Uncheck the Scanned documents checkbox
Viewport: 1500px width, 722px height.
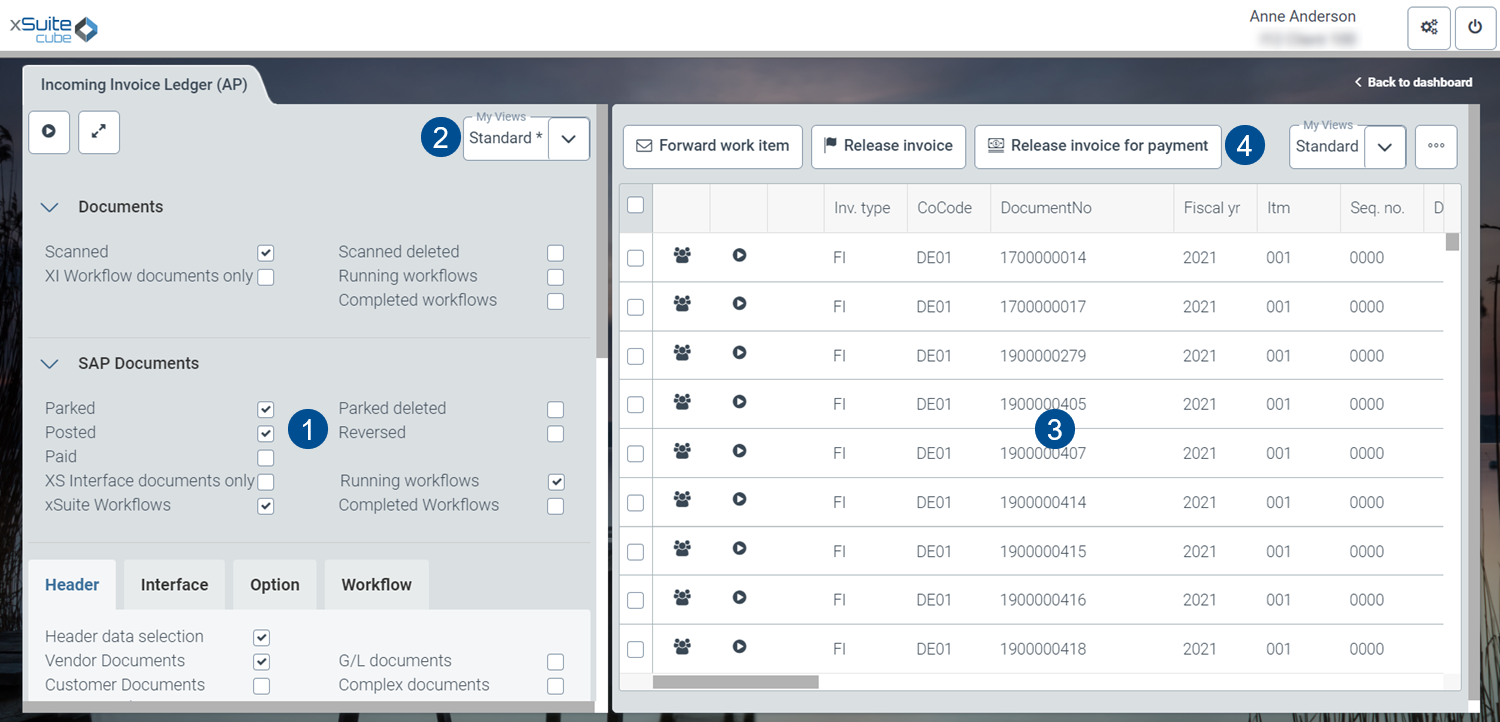coord(265,253)
